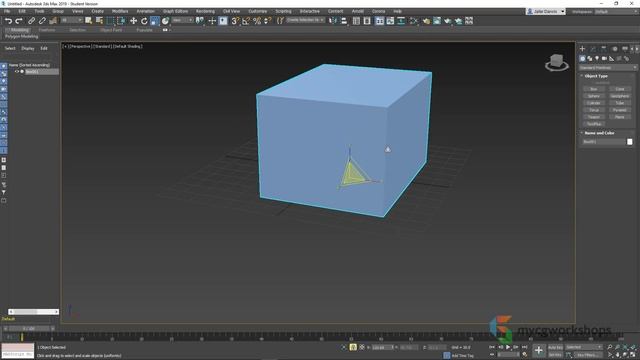This screenshot has height=360, width=640.
Task: Open the Named Selection Sets dropdown
Action: point(305,20)
